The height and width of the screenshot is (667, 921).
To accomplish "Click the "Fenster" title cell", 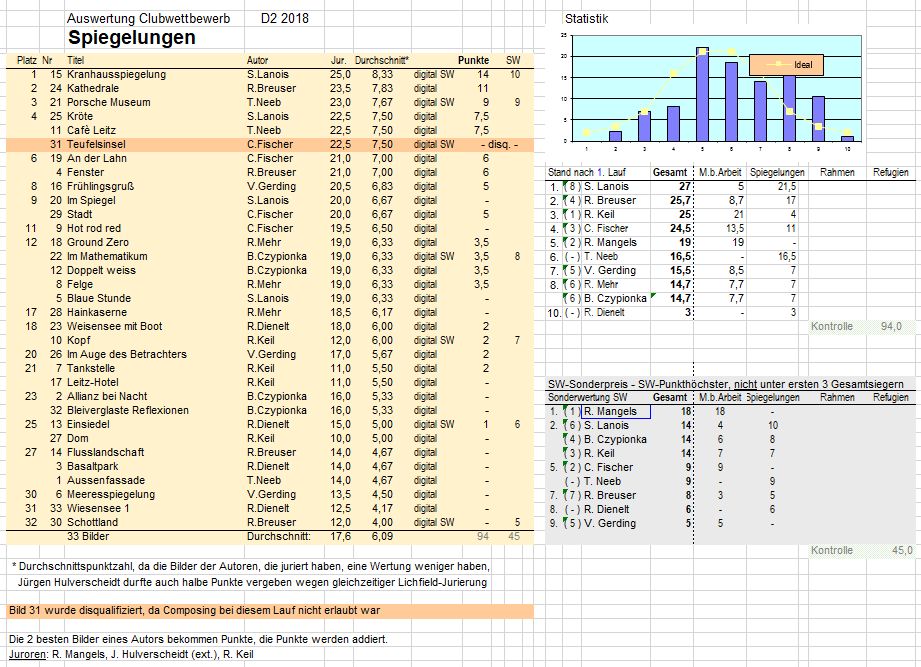I will click(x=85, y=173).
